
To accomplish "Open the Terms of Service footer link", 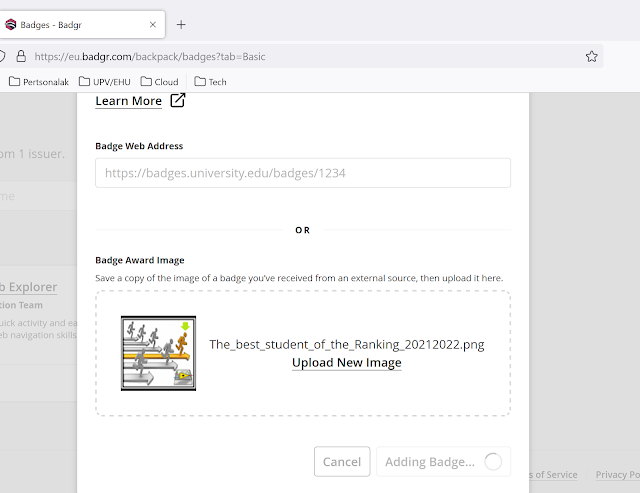I will pyautogui.click(x=553, y=475).
